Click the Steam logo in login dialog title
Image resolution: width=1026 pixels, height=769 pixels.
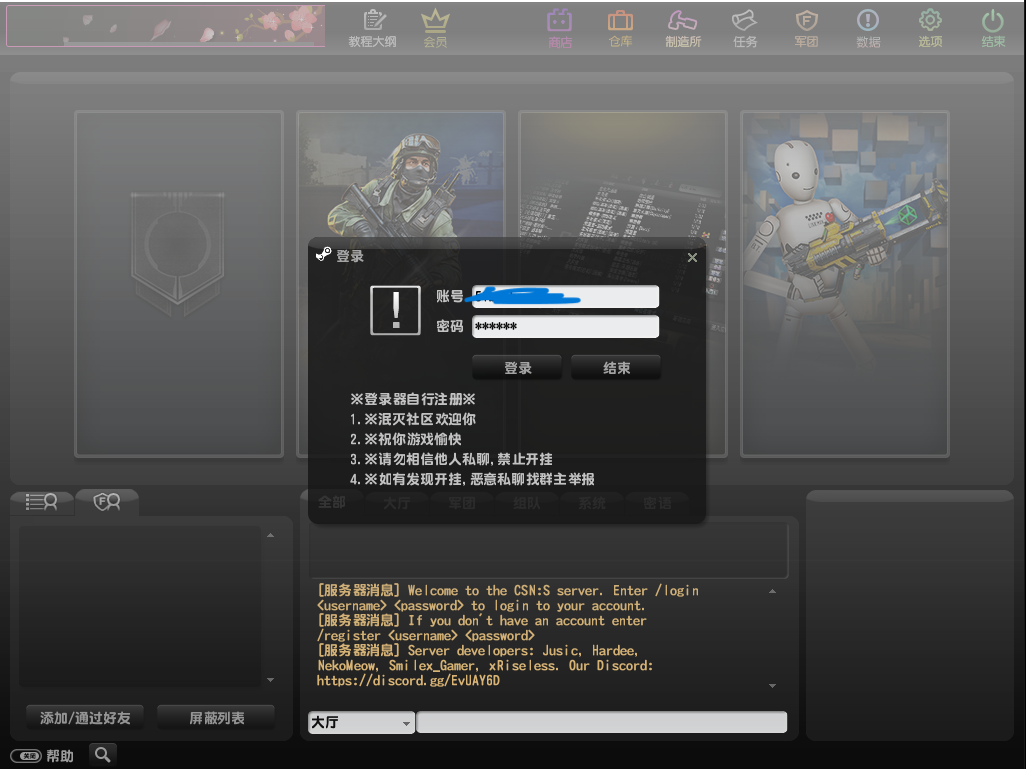click(x=323, y=254)
